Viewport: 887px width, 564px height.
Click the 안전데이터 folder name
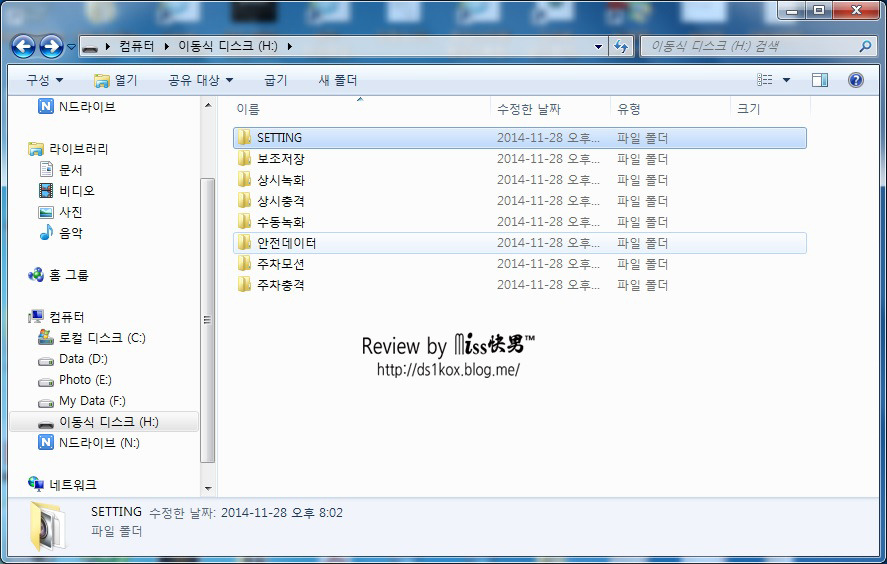286,243
